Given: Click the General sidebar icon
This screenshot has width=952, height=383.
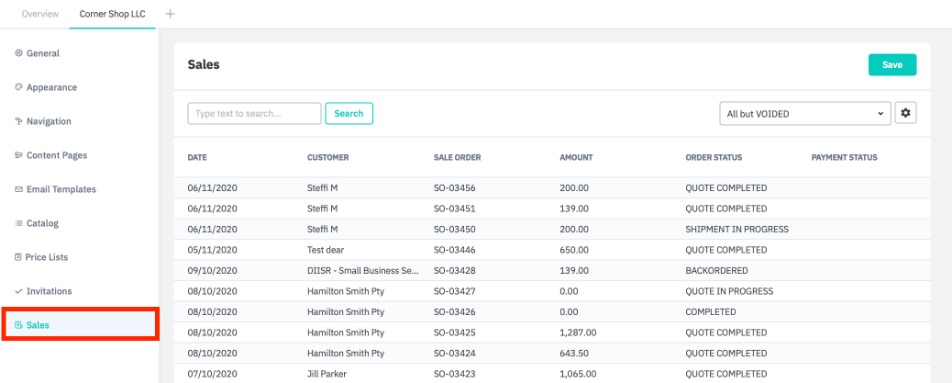Looking at the screenshot, I should click(18, 53).
